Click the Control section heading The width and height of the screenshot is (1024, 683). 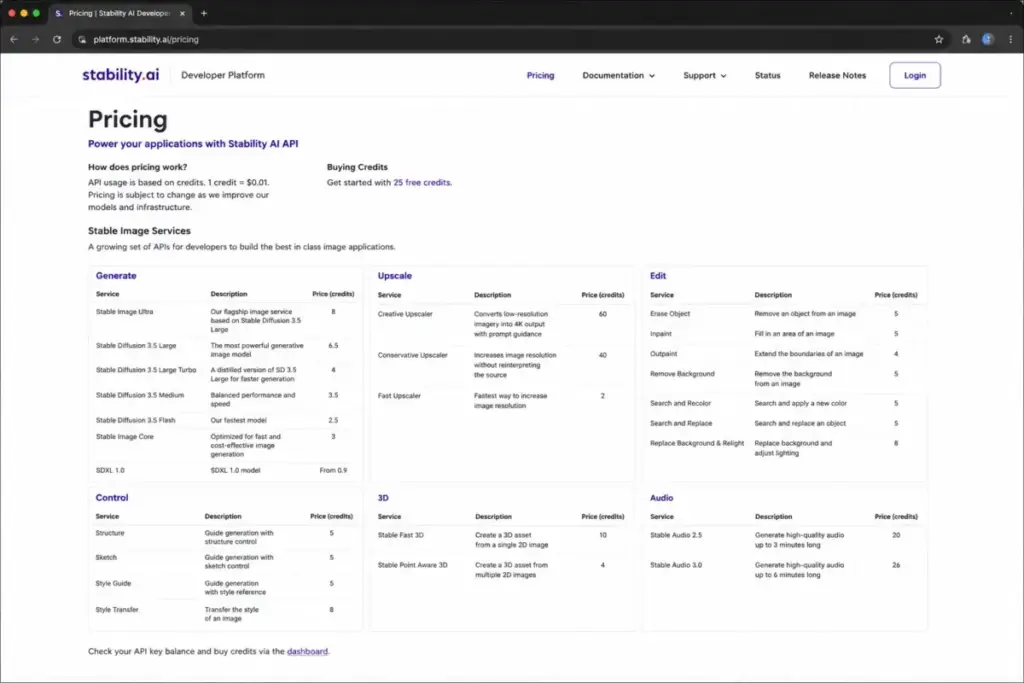[x=112, y=498]
